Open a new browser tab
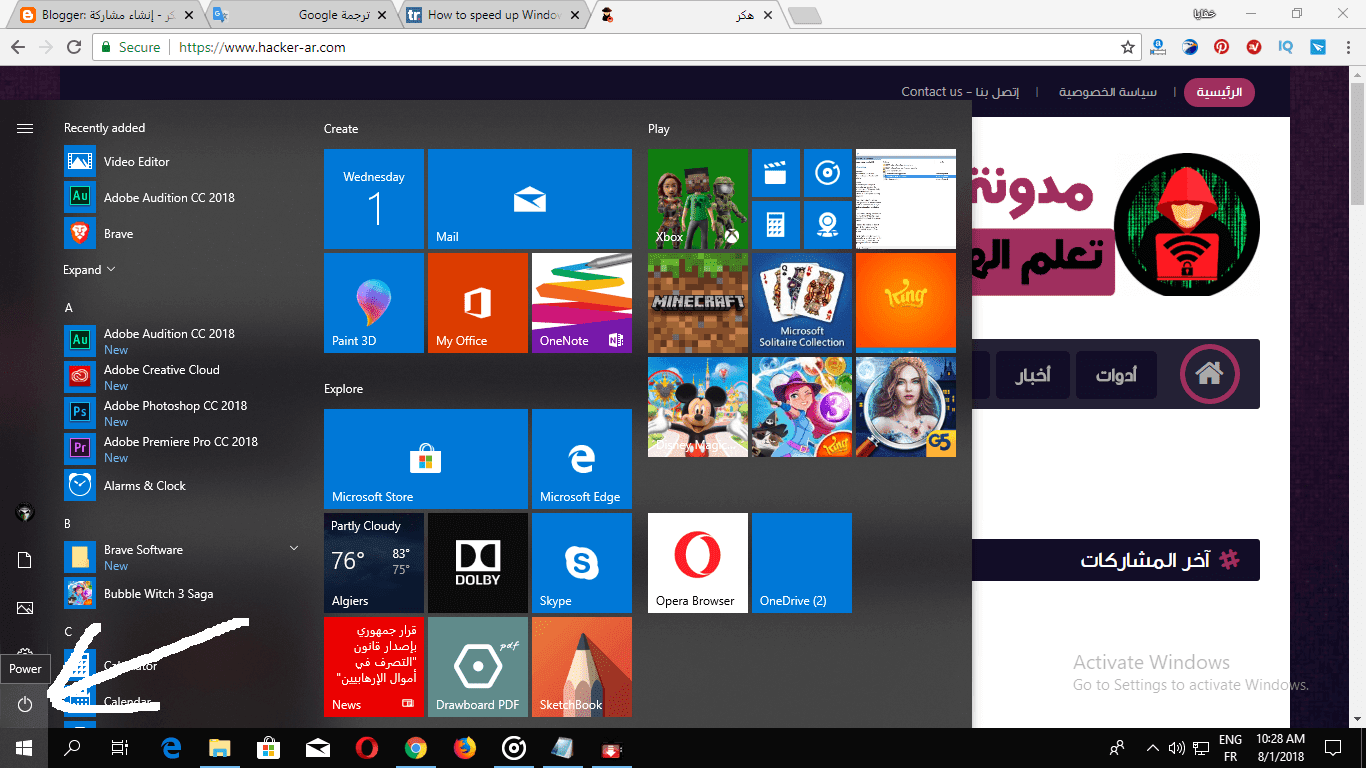Screen dimensions: 1366x768 click(x=805, y=16)
